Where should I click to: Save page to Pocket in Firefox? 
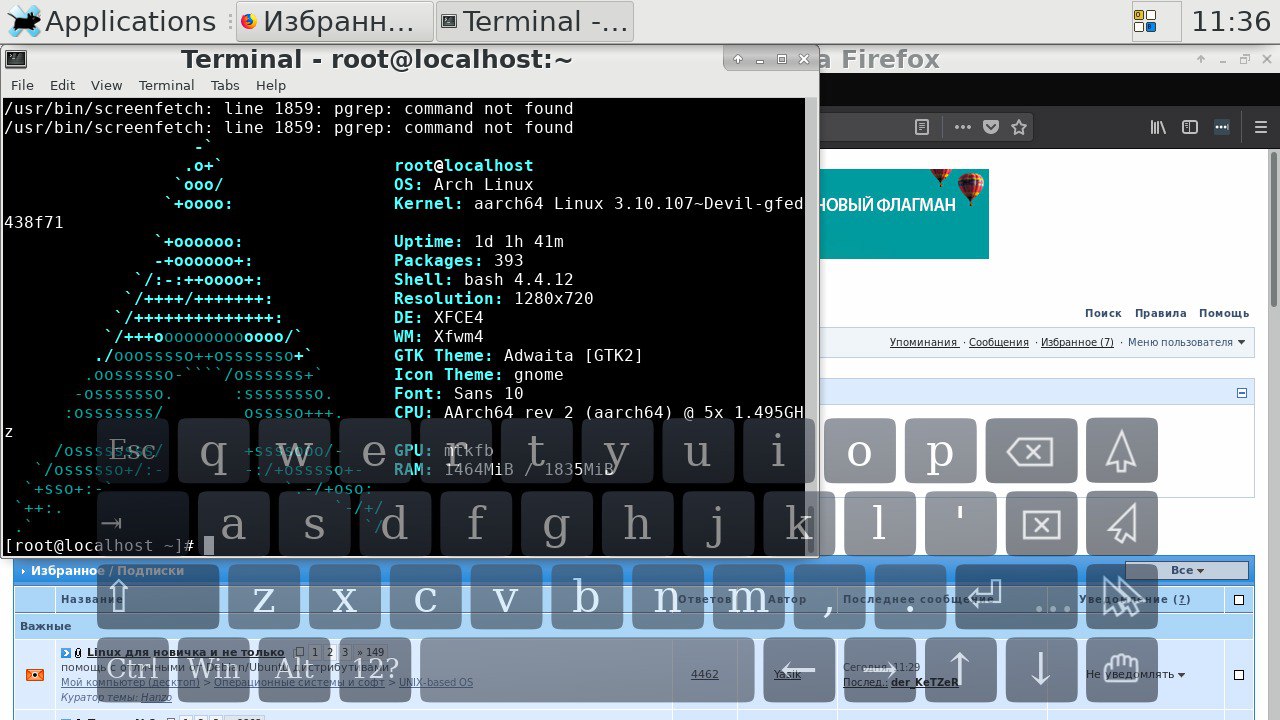point(990,127)
